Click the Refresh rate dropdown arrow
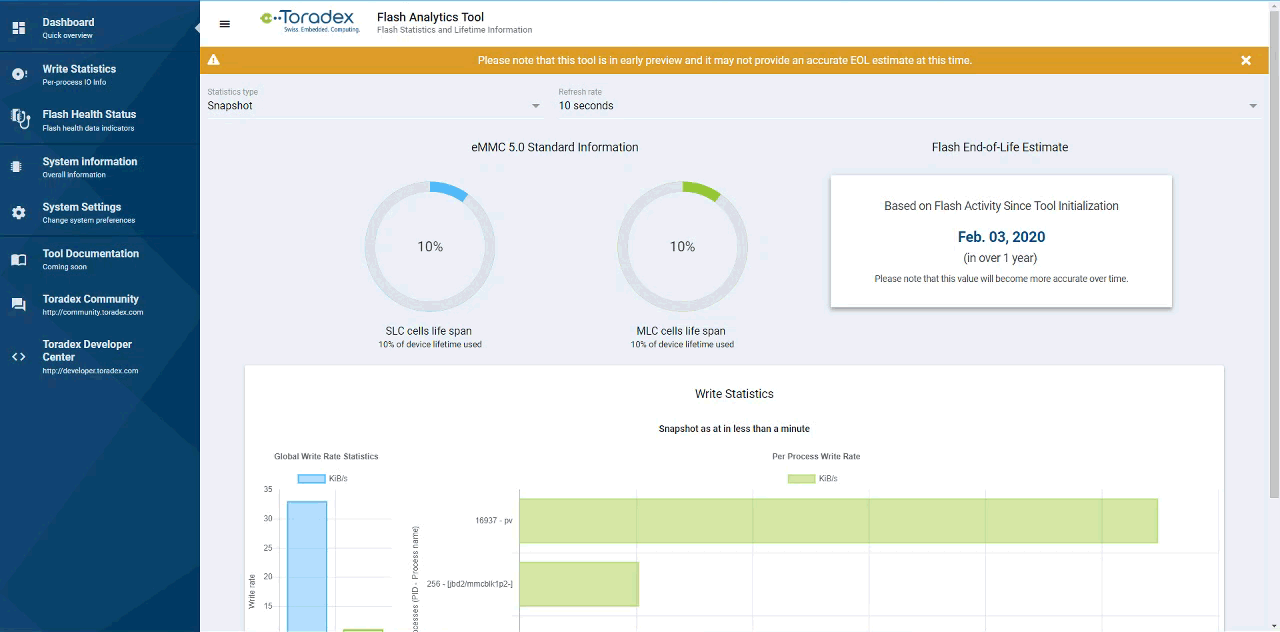This screenshot has height=632, width=1280. (x=1252, y=106)
